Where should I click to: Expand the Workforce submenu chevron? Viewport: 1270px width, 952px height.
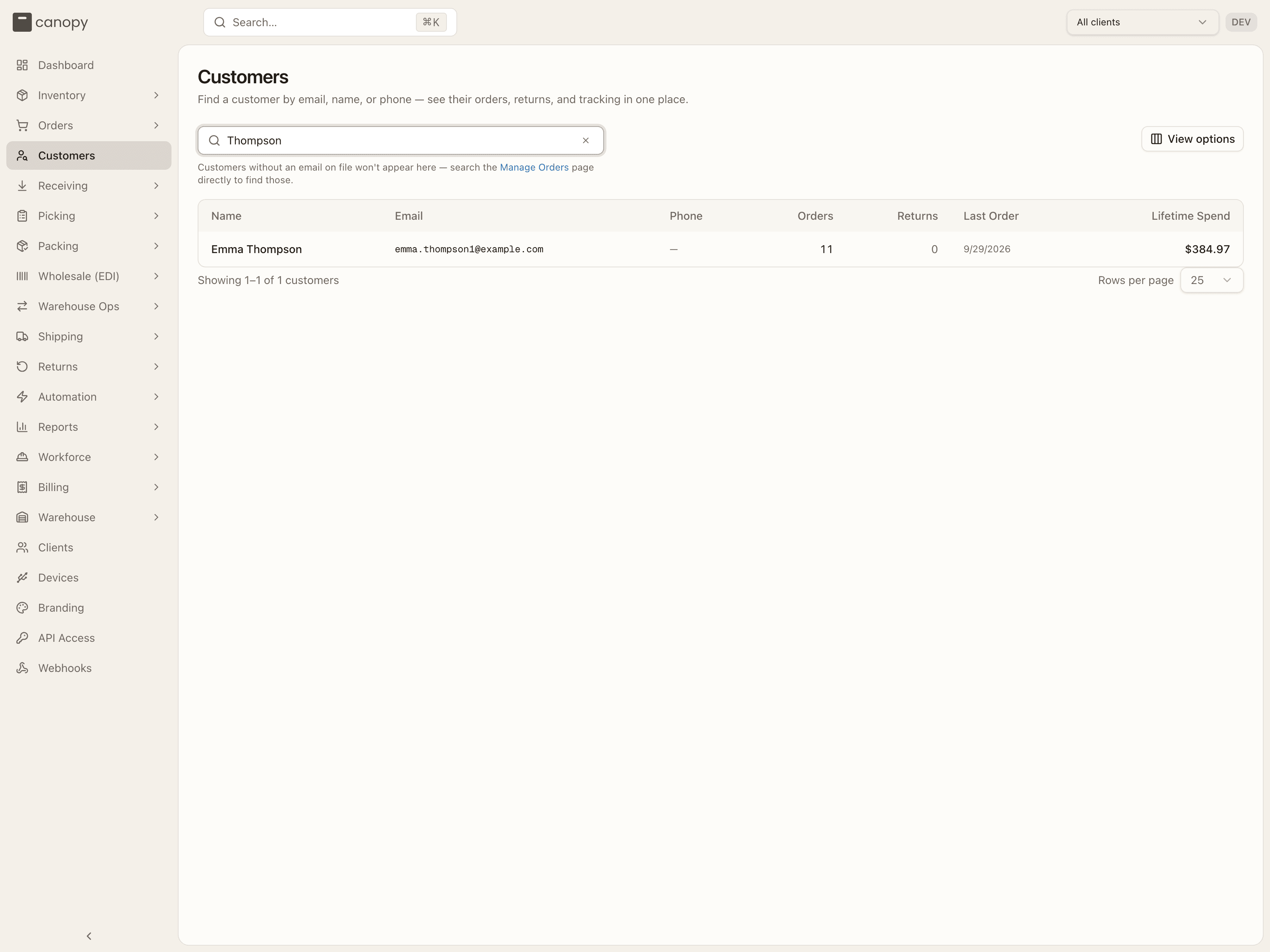click(156, 457)
